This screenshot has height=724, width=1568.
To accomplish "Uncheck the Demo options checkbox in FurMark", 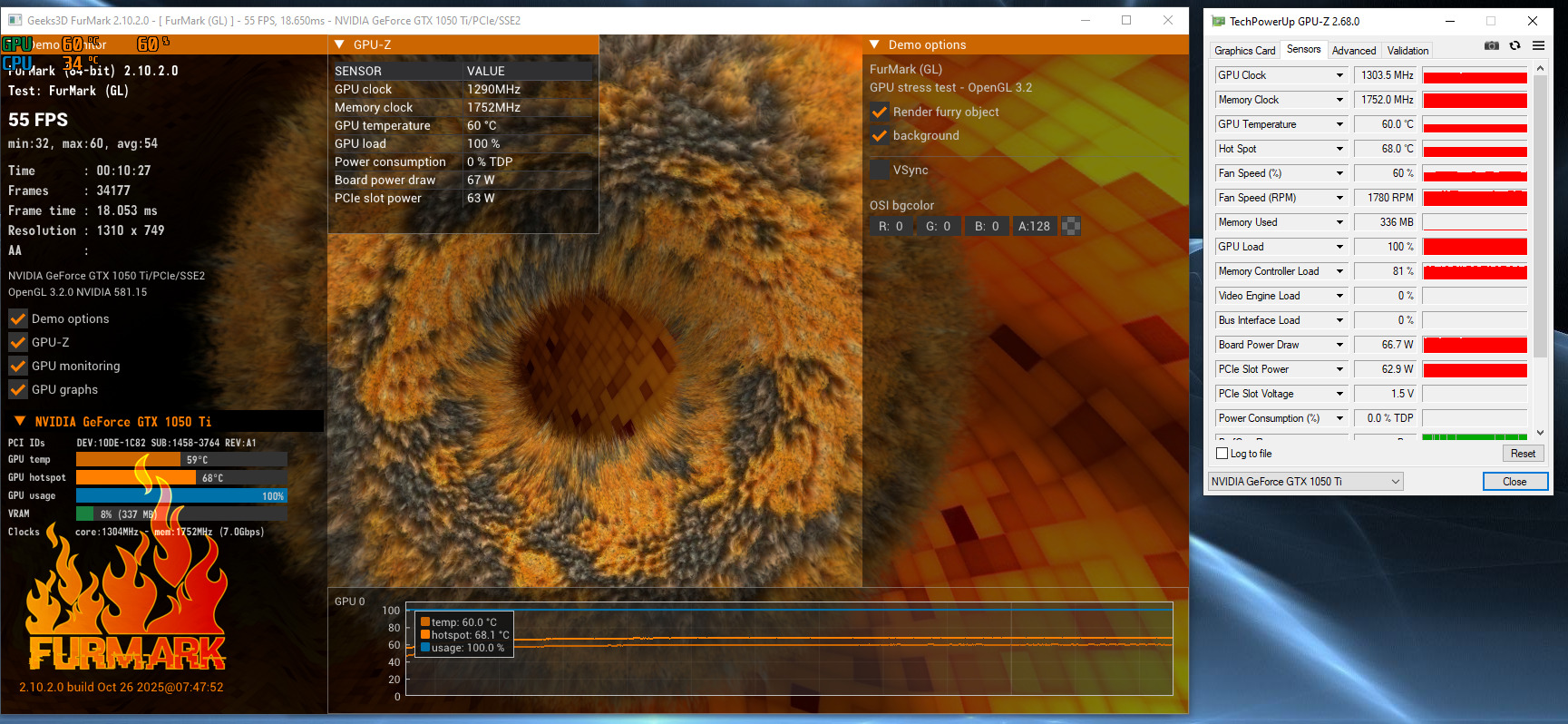I will 17,318.
